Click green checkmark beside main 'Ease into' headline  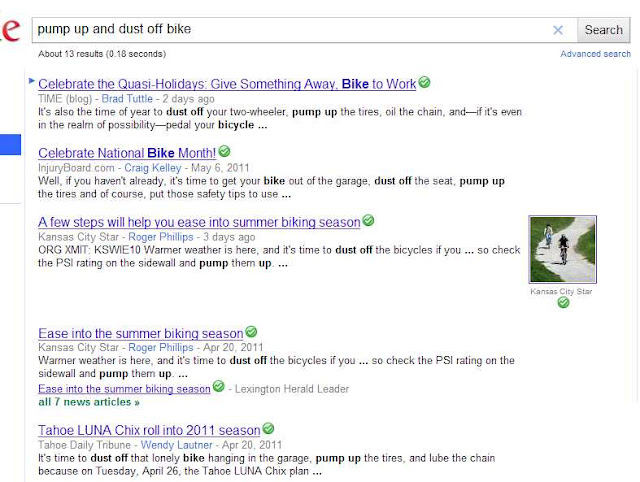click(x=251, y=332)
